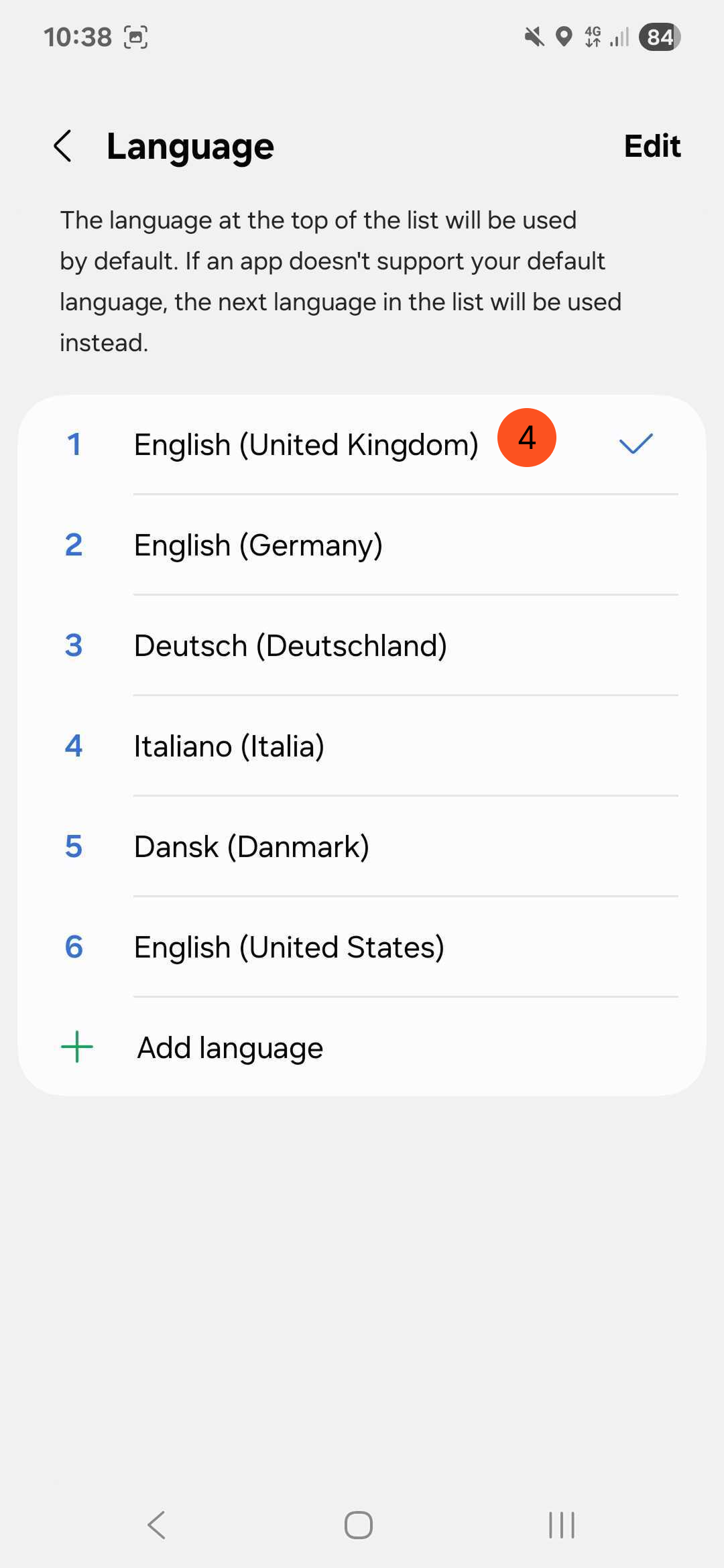Open recent apps from navigation bar
Image resolution: width=724 pixels, height=1568 pixels.
(562, 1525)
